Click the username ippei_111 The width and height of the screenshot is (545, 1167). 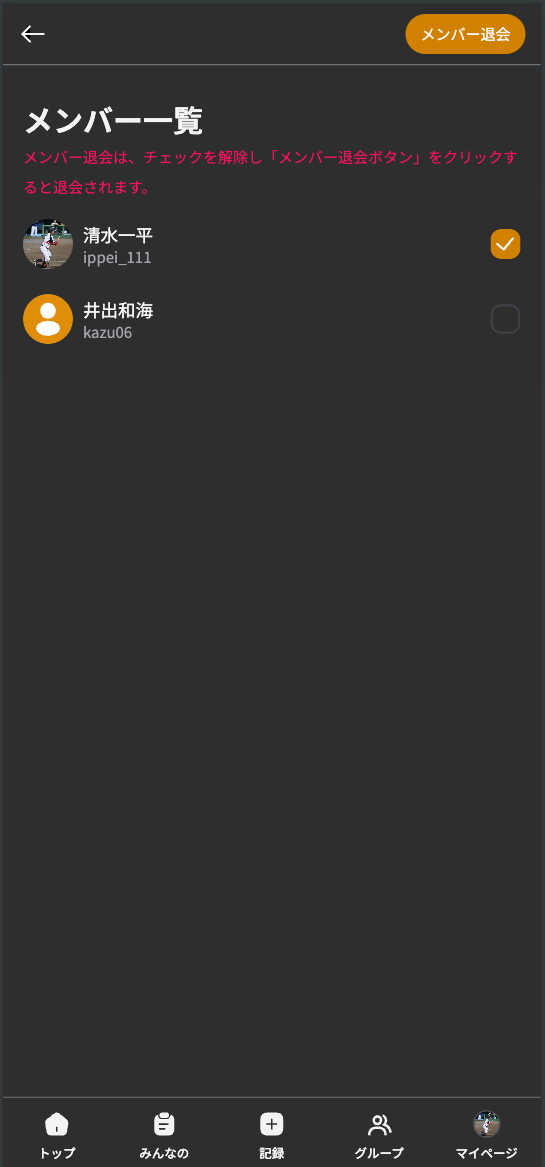(118, 258)
